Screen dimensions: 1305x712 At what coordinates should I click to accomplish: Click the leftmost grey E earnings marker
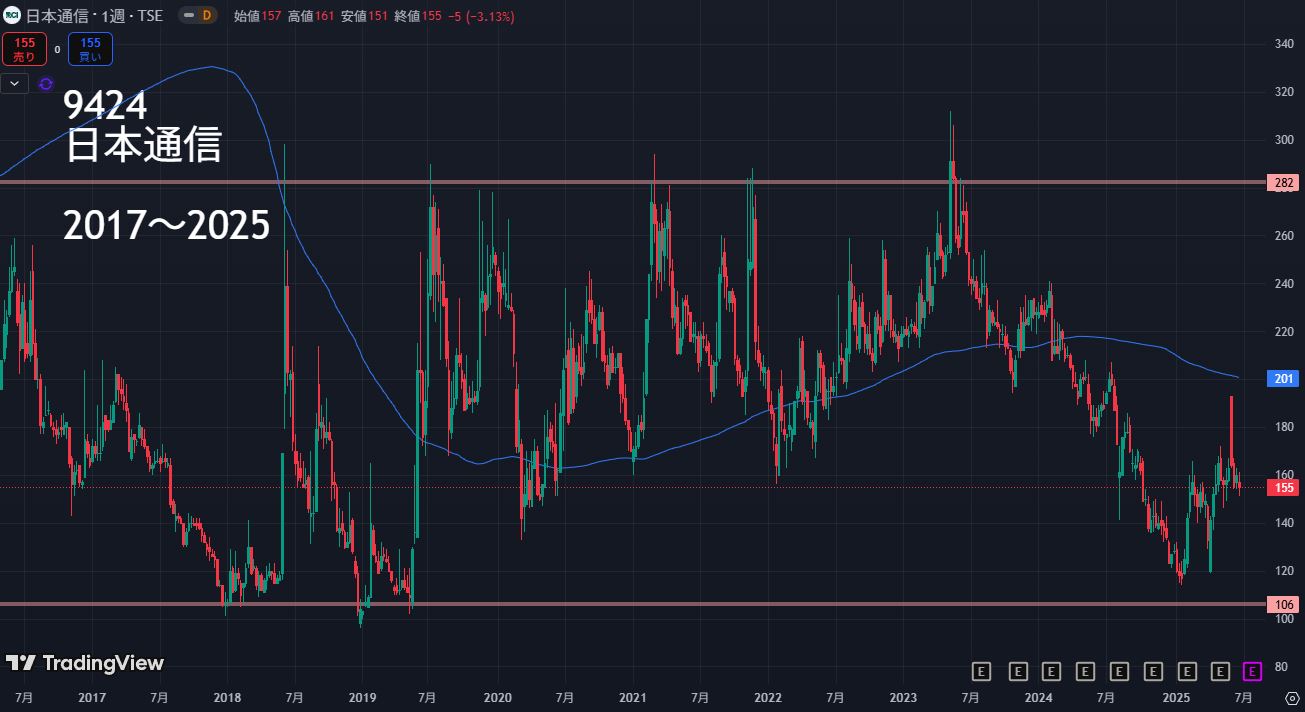[x=981, y=670]
